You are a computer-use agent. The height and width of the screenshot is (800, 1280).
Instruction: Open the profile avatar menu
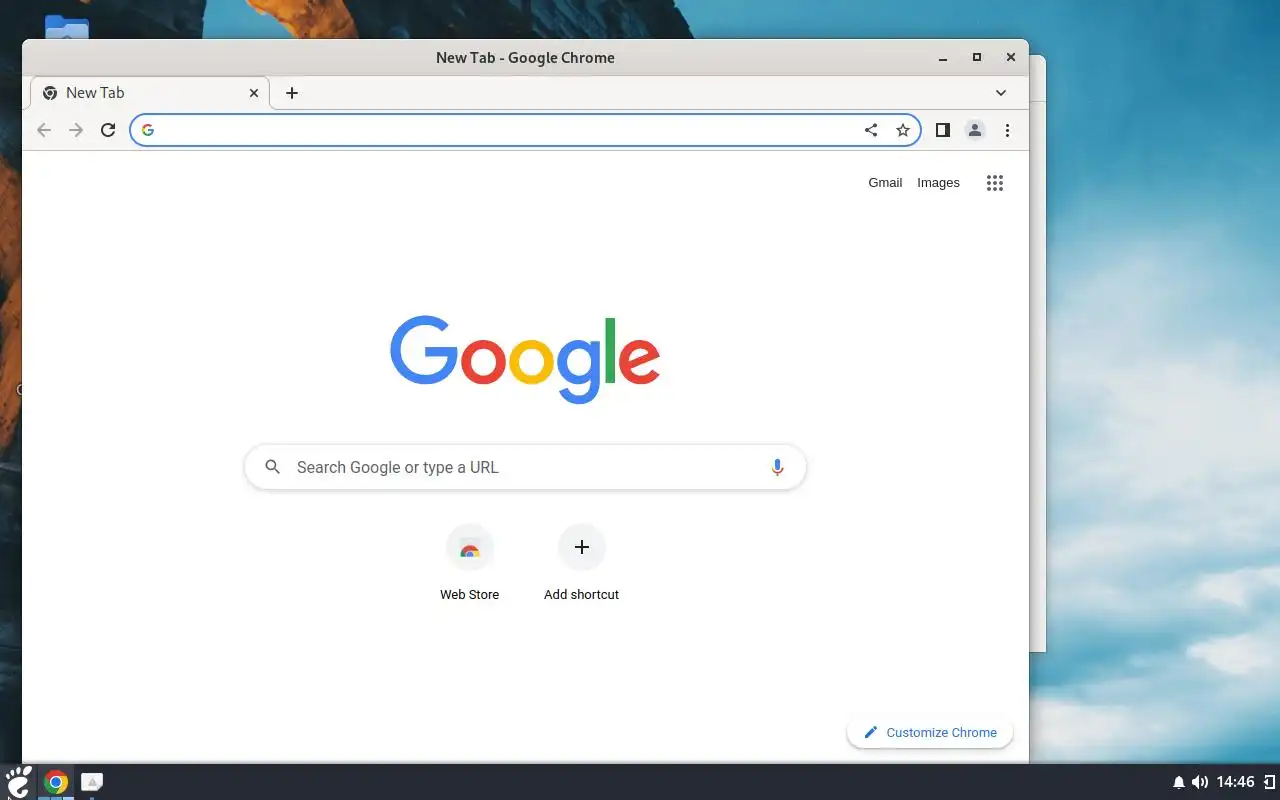[x=975, y=130]
